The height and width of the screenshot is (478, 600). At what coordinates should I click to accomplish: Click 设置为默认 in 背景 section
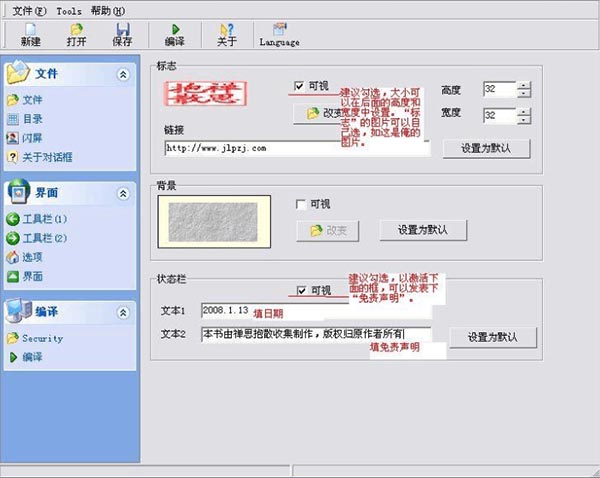tap(423, 230)
